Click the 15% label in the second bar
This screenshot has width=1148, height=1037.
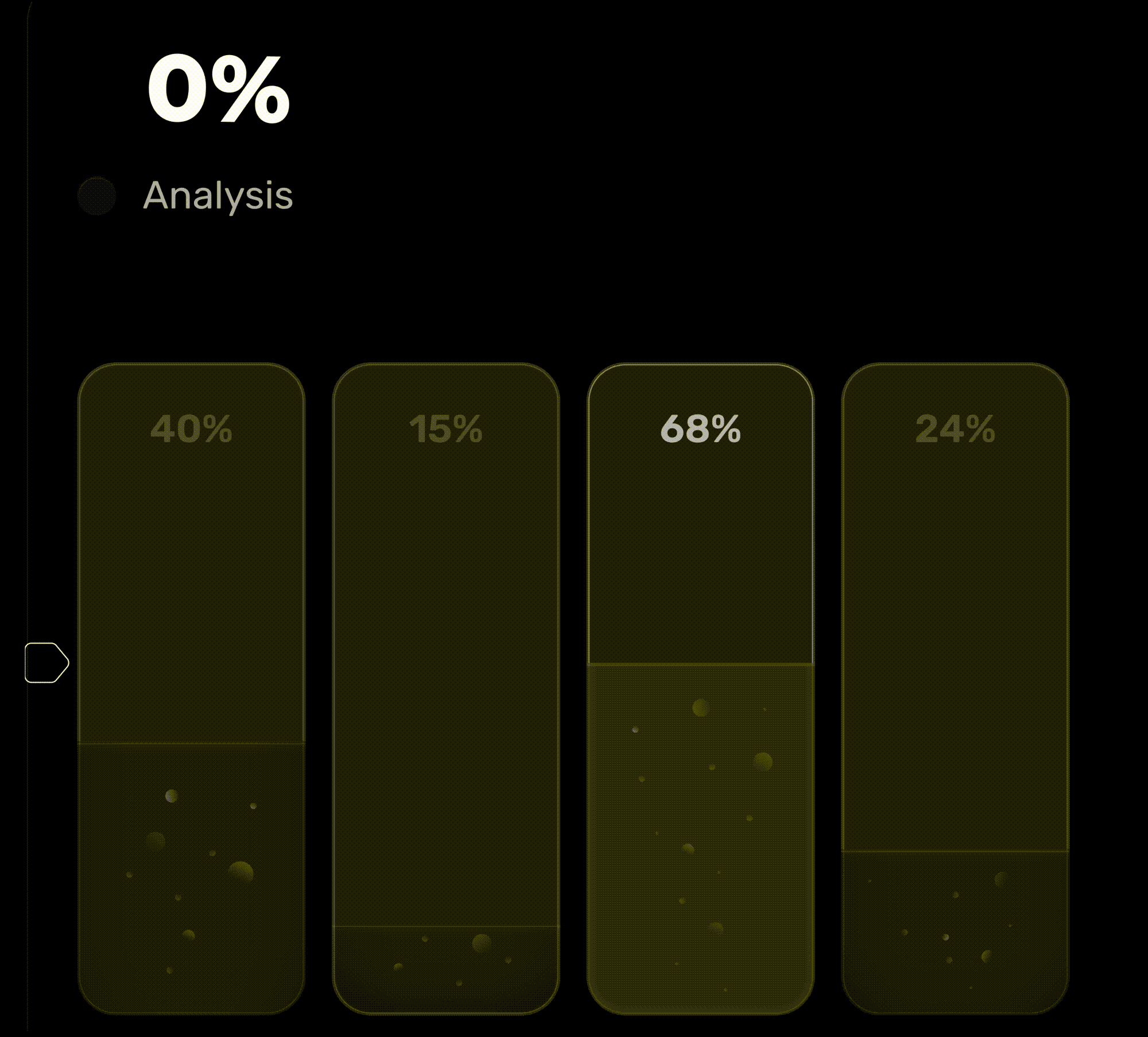[x=445, y=429]
